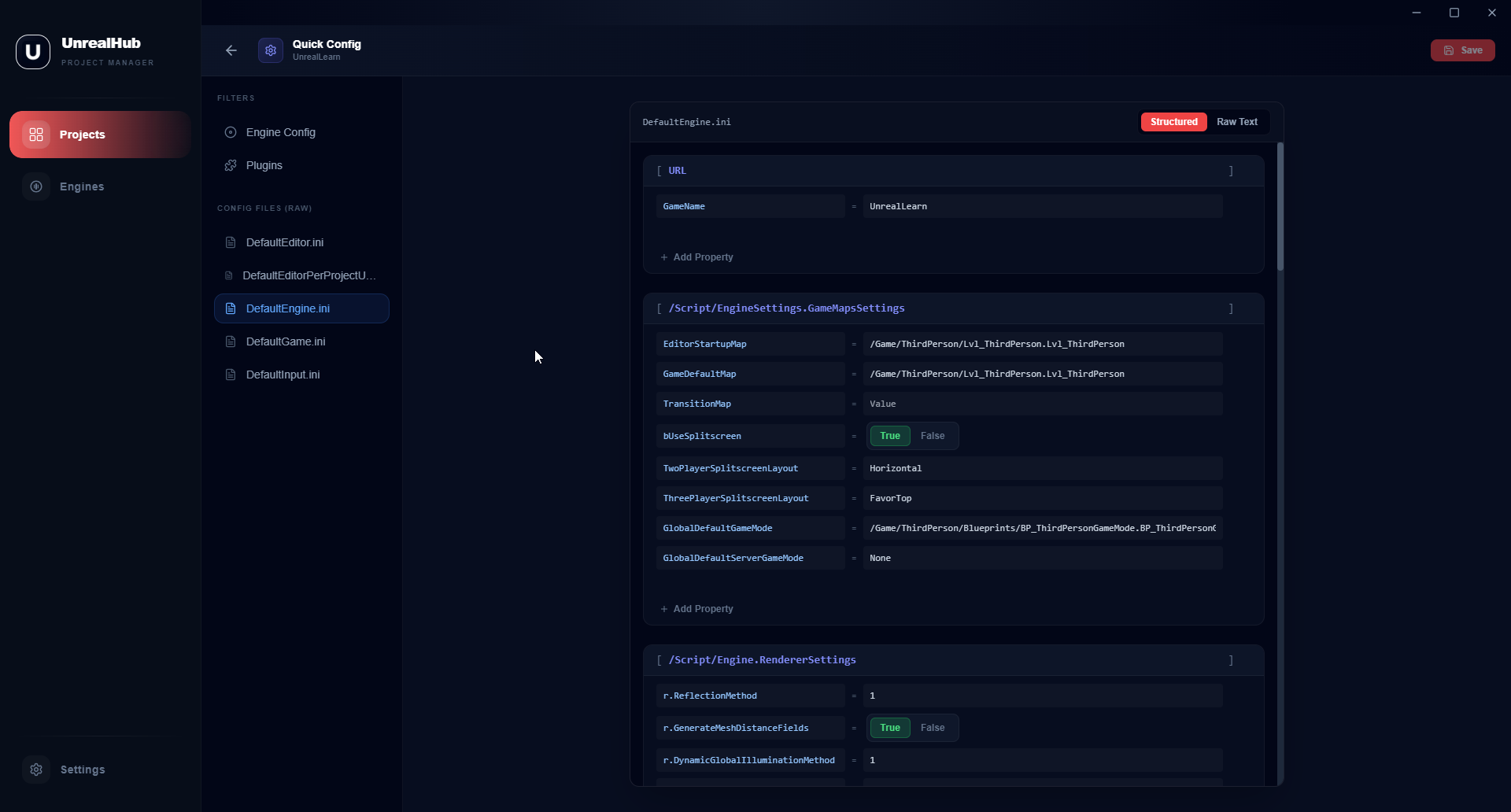Click the Settings gear icon in sidebar
Viewport: 1511px width, 812px height.
click(x=36, y=770)
